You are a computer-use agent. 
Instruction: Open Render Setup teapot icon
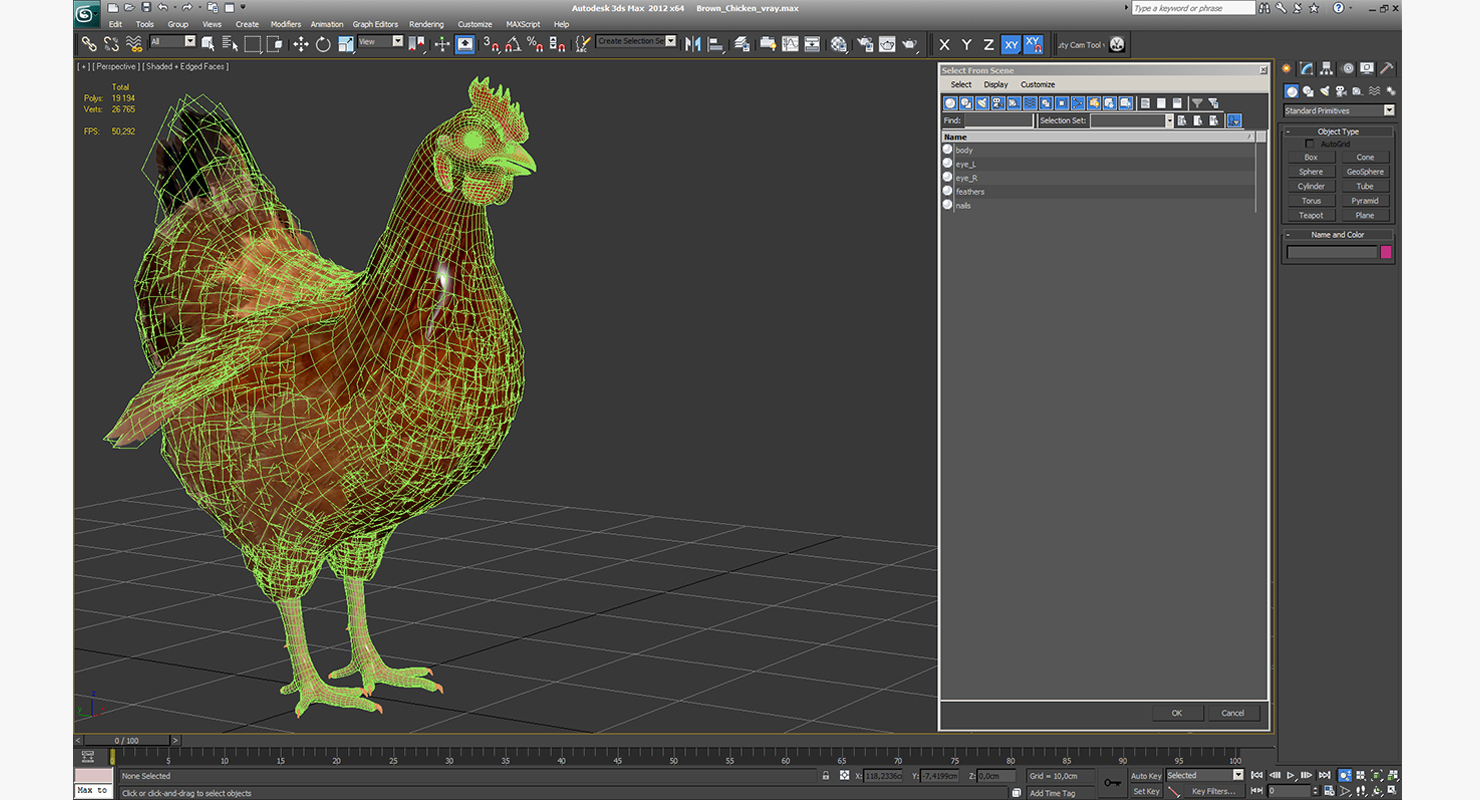(866, 44)
